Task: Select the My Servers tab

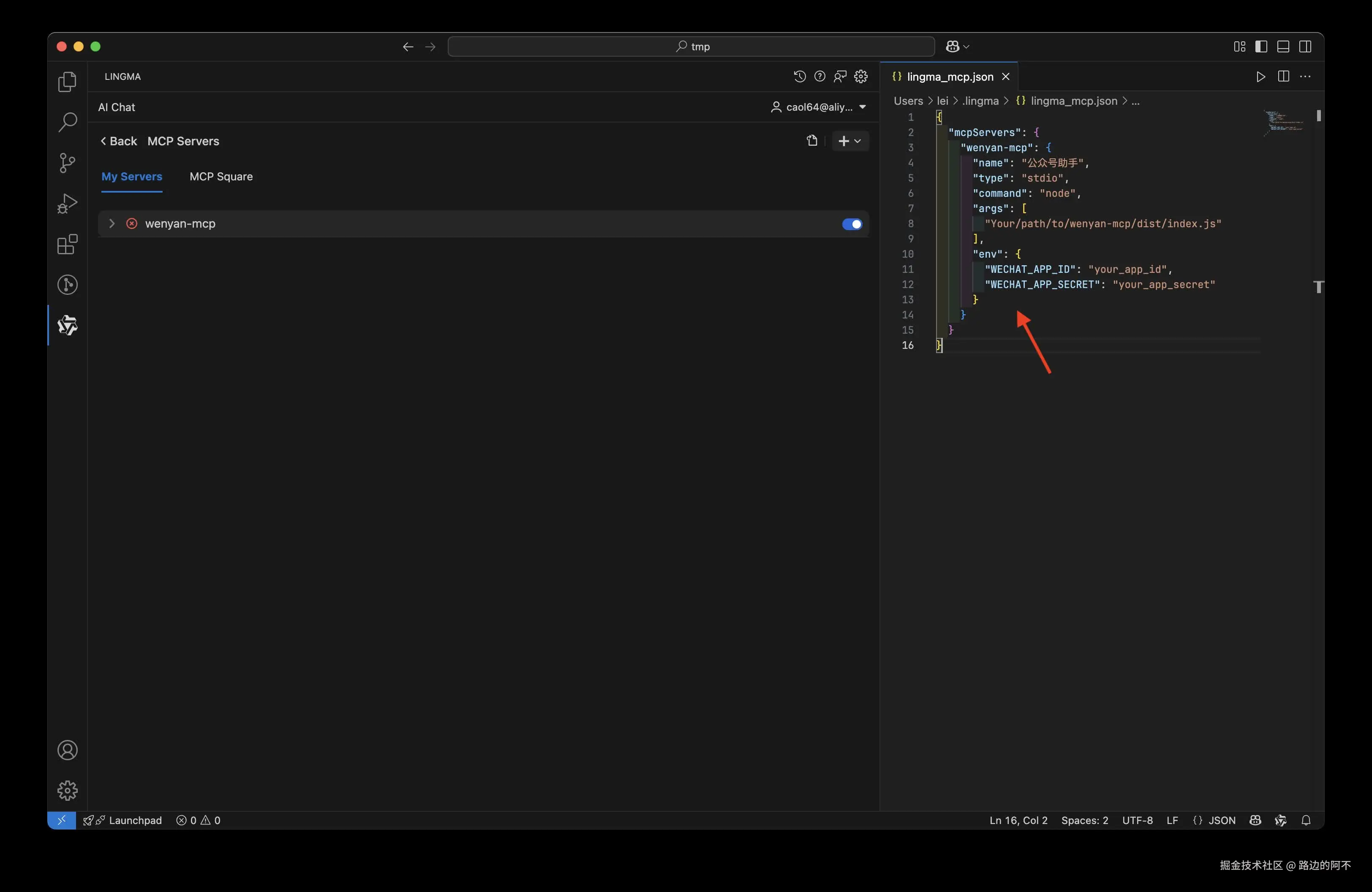Action: pos(131,177)
